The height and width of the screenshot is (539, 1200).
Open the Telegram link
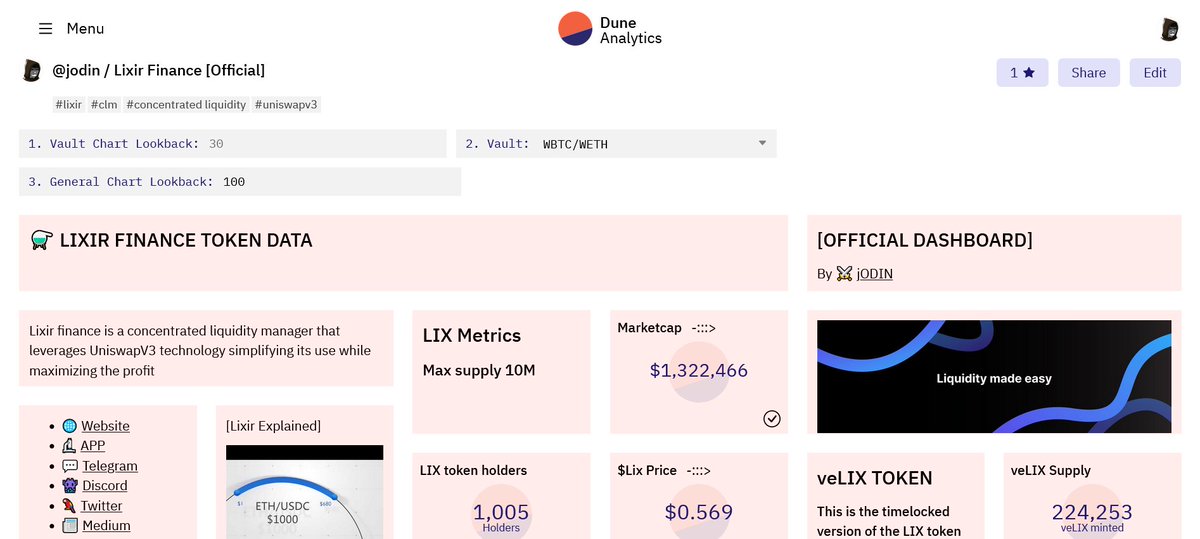pyautogui.click(x=110, y=466)
